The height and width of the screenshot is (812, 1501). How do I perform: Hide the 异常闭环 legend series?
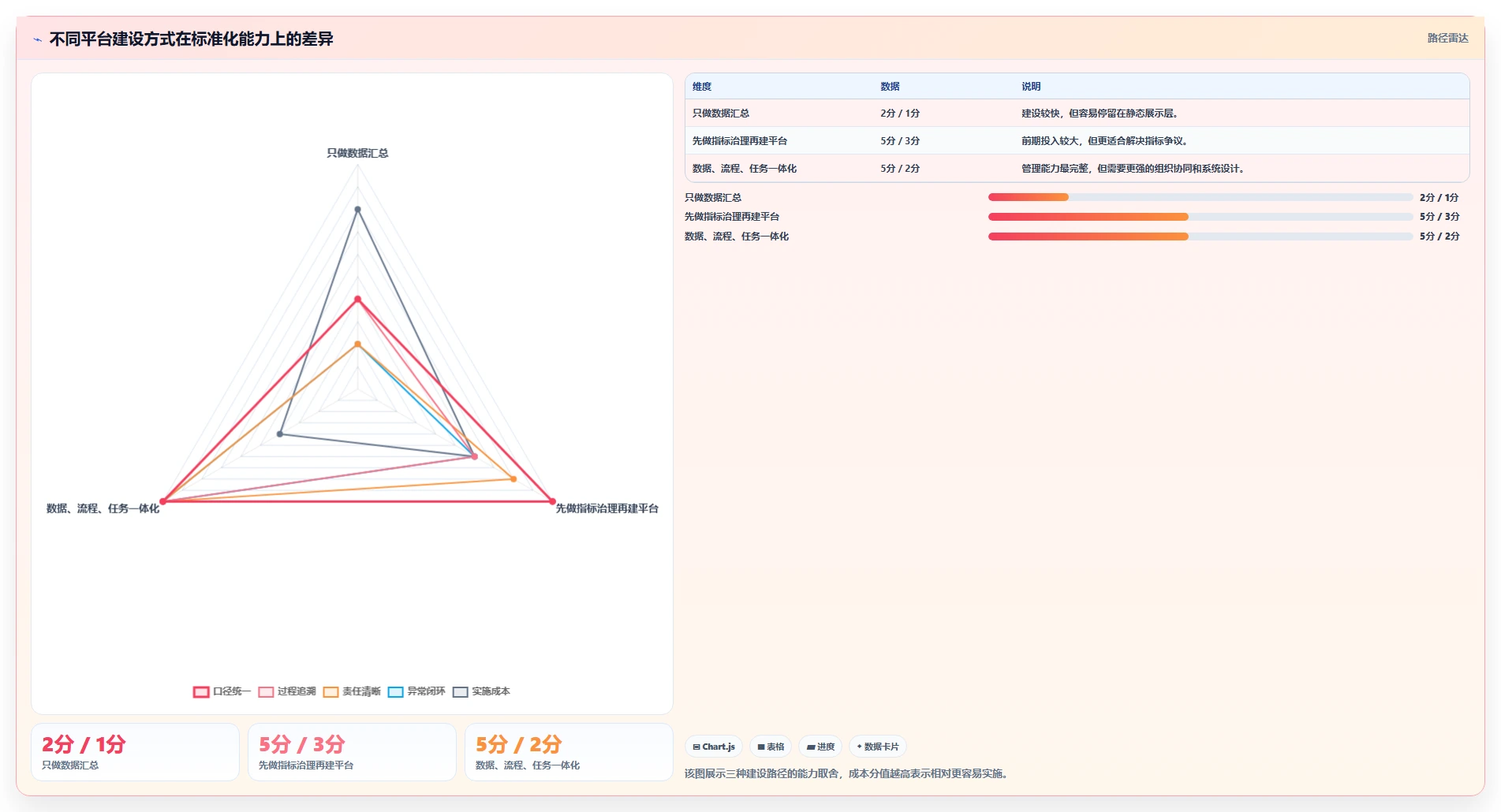pos(416,691)
